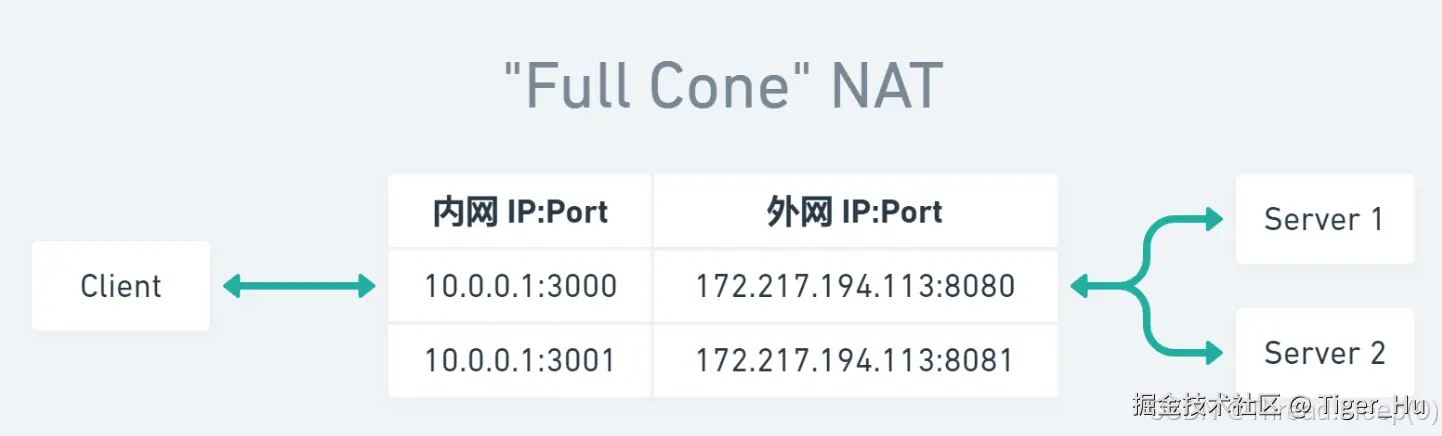
Task: Click the quoted "Full Cone" text in the title
Action: pos(645,87)
